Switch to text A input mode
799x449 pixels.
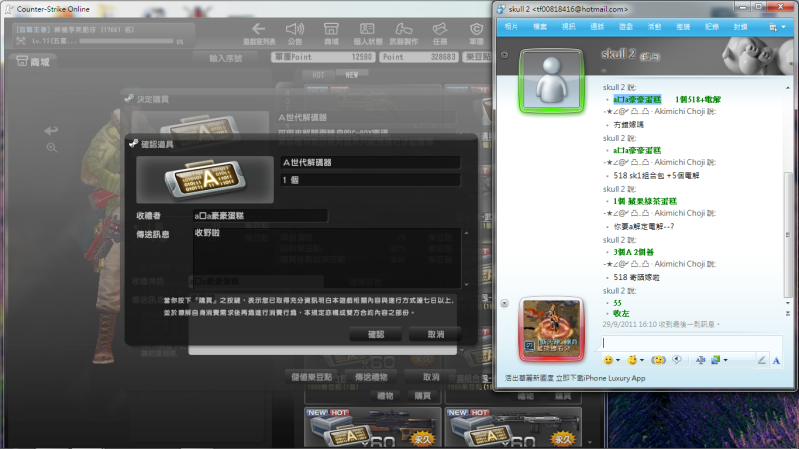pos(776,361)
